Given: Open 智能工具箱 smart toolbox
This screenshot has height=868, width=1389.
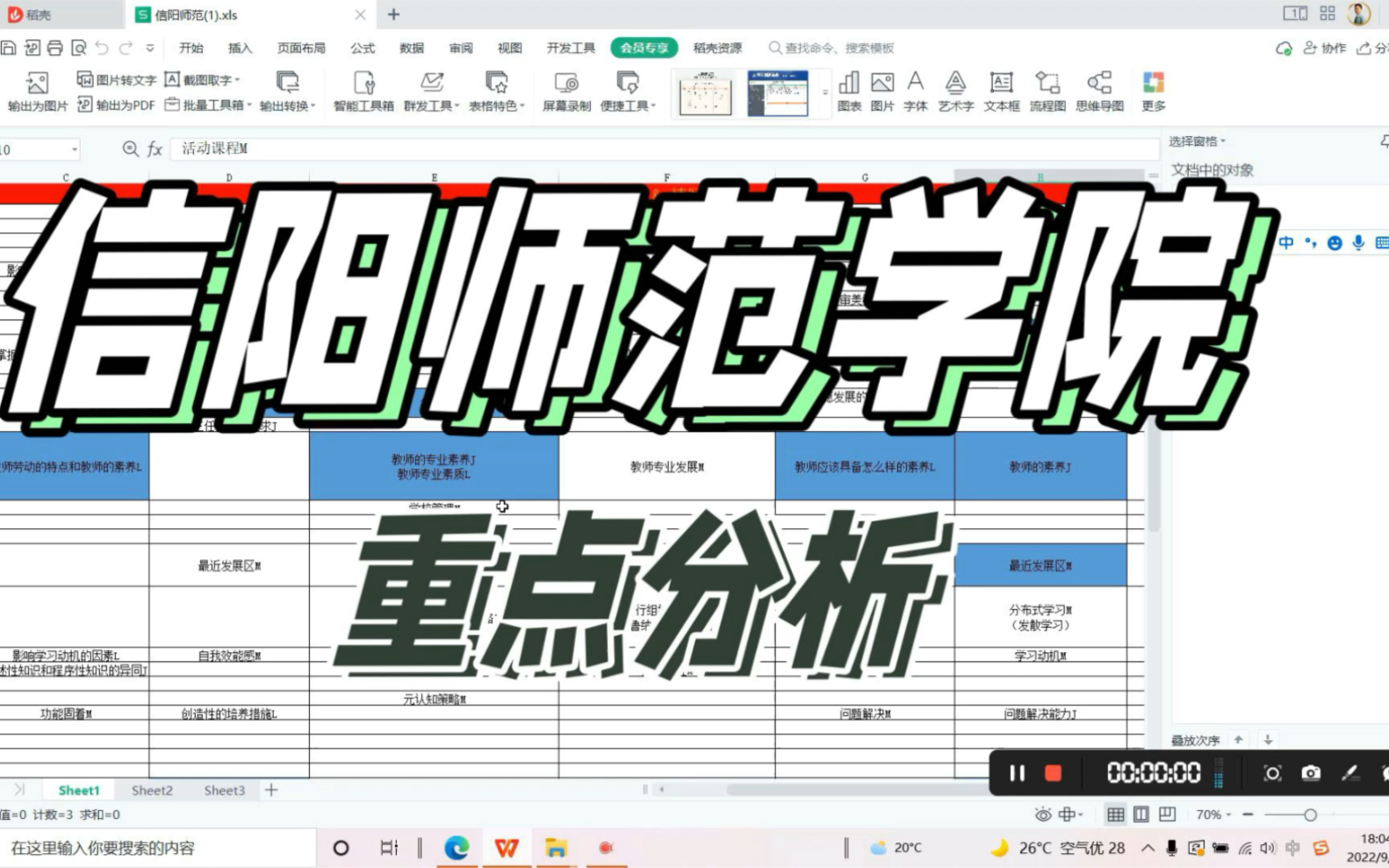Looking at the screenshot, I should [363, 91].
